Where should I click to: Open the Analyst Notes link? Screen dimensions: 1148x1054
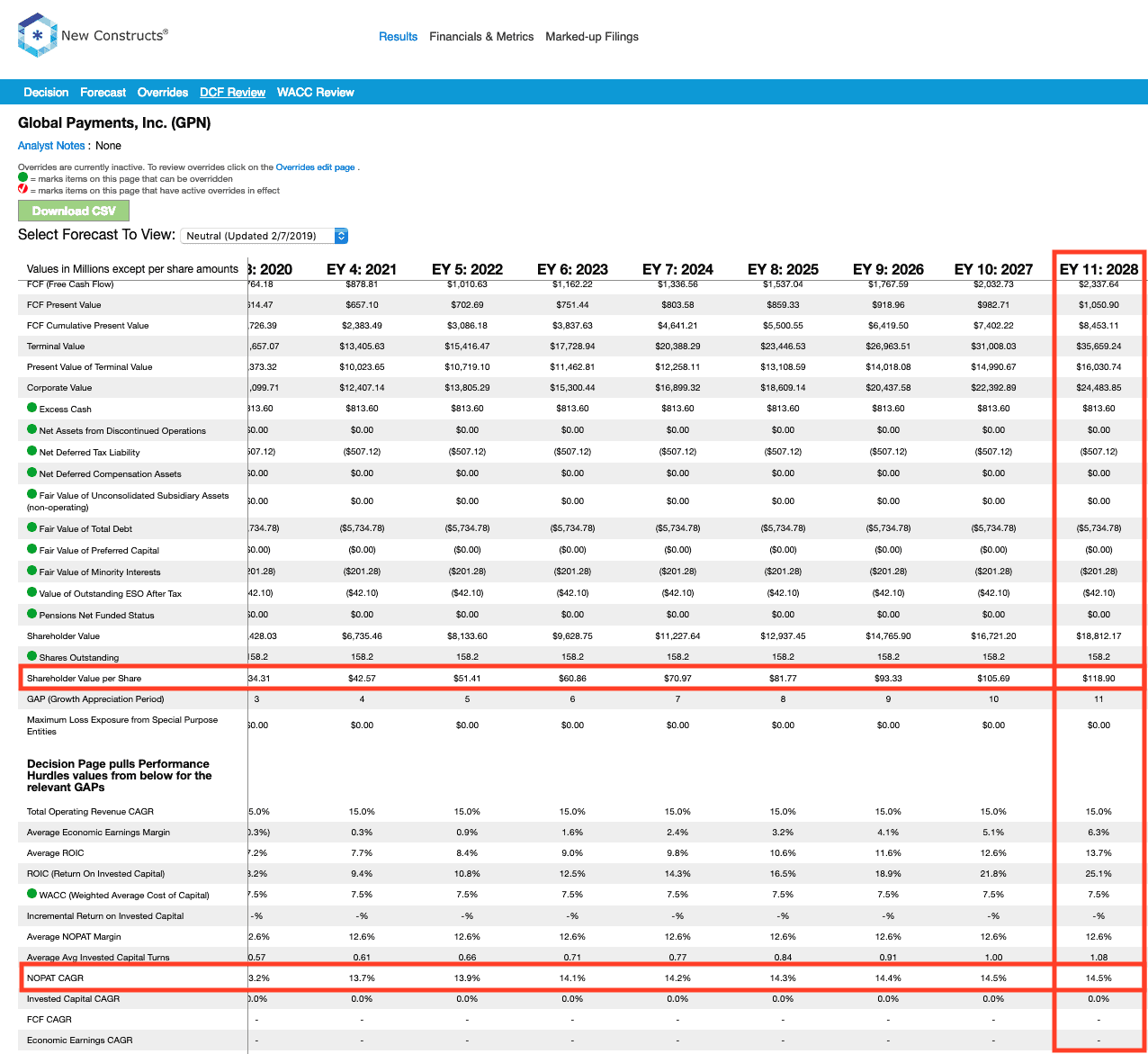click(51, 146)
